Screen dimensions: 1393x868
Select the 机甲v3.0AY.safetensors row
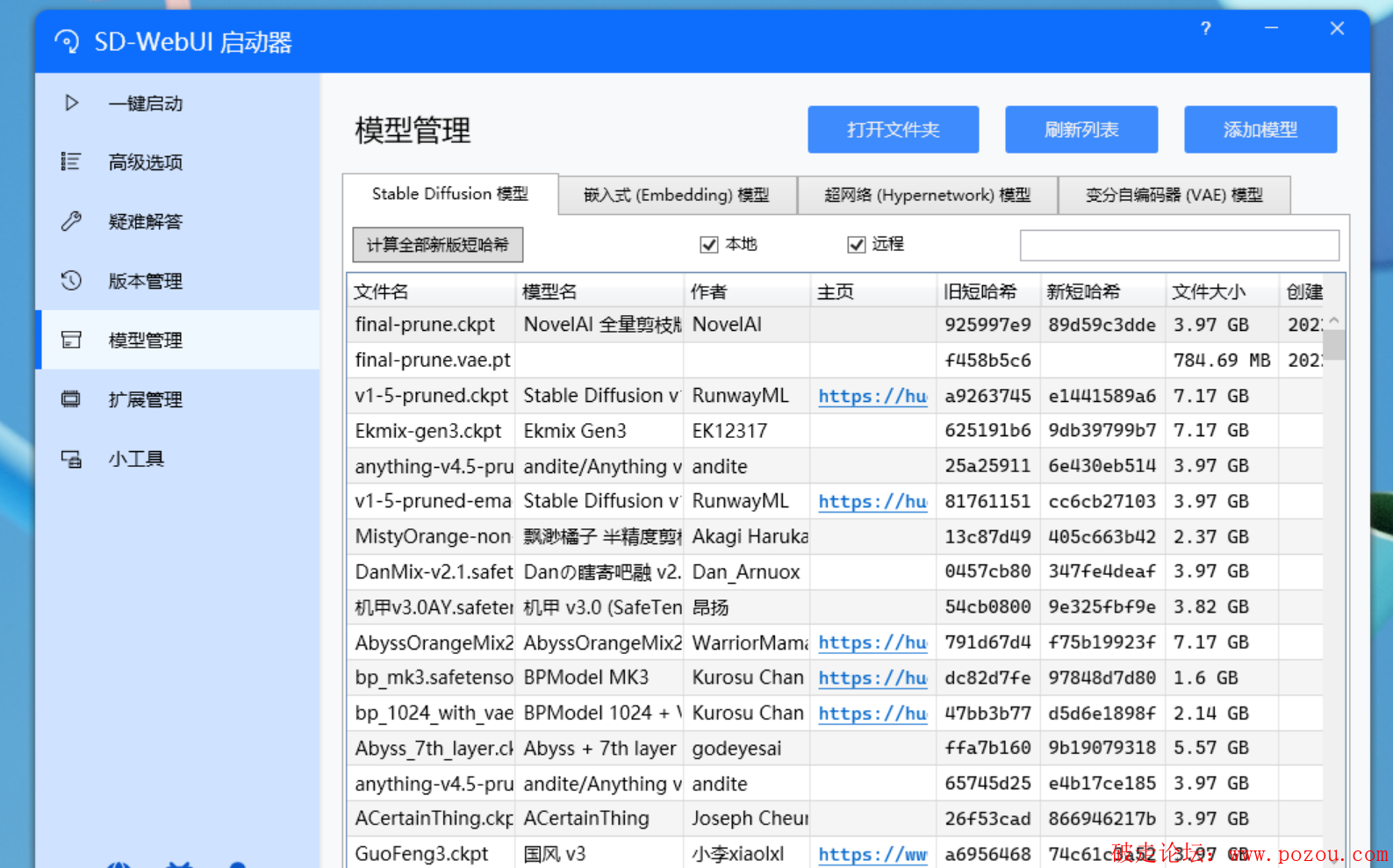coord(835,607)
